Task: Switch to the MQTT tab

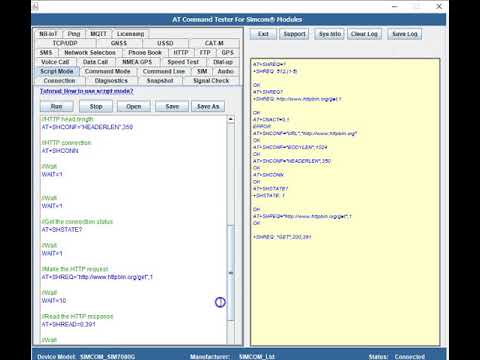Action: click(98, 34)
